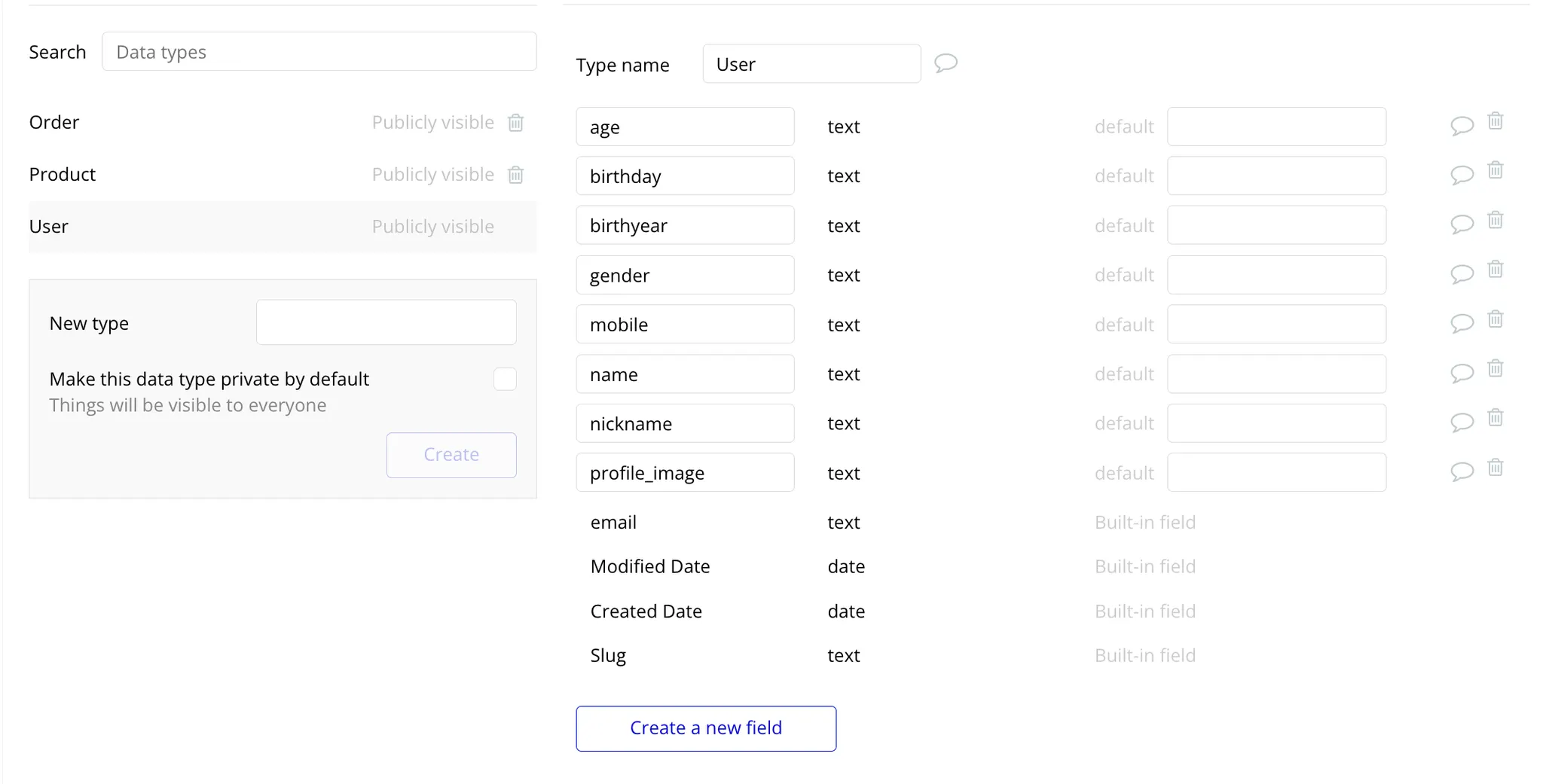This screenshot has height=784, width=1543.
Task: Delete the birthyear field
Action: 1495,221
